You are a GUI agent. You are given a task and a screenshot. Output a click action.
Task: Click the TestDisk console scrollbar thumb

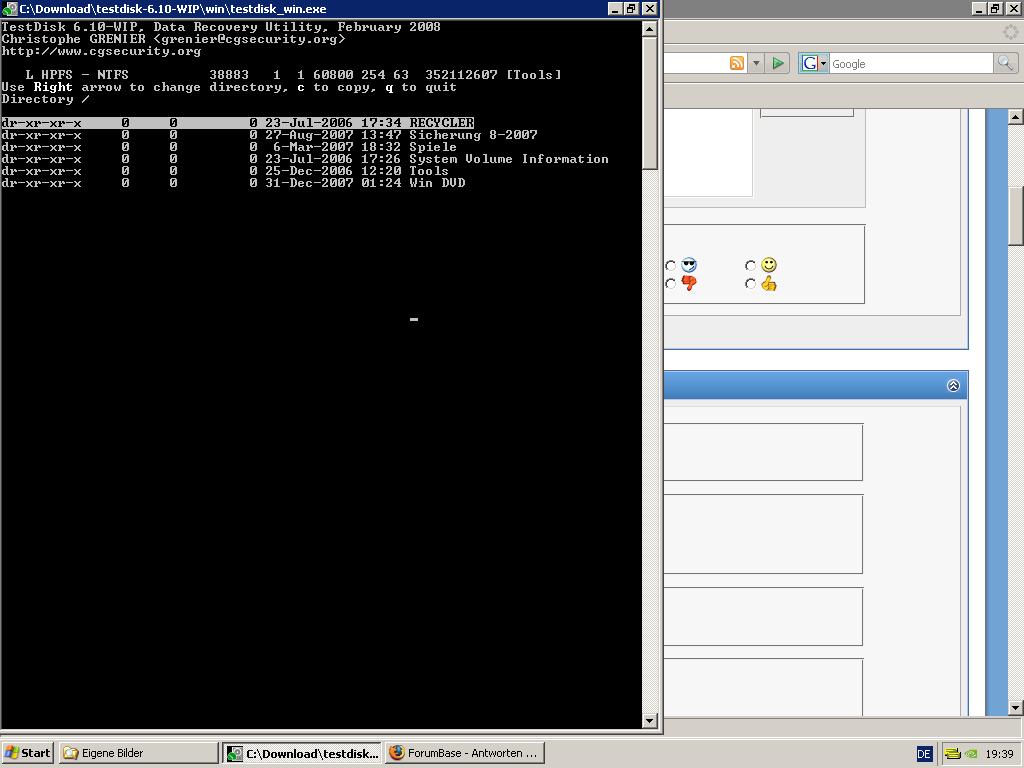[x=649, y=103]
